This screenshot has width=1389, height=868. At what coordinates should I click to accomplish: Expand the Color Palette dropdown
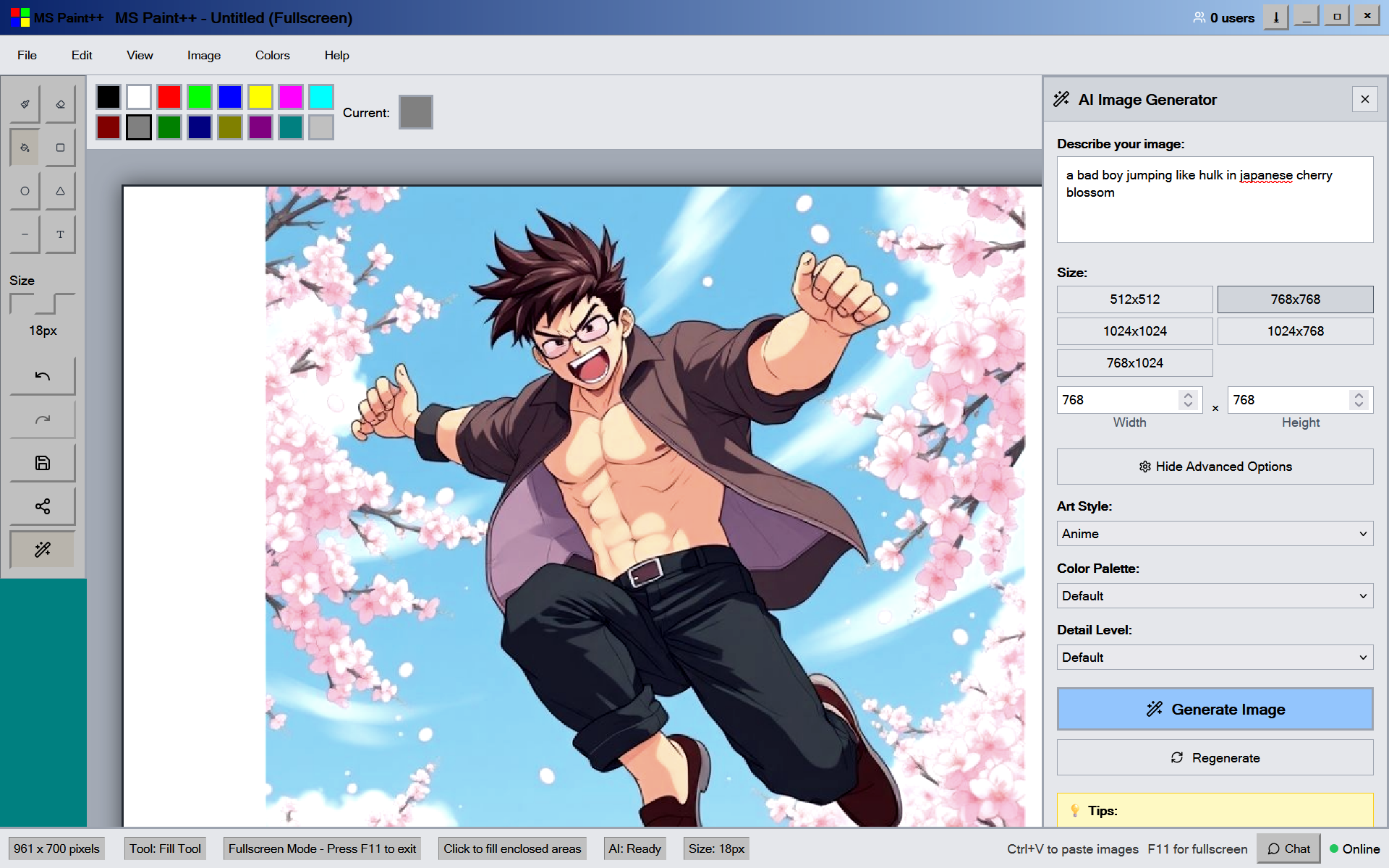click(x=1215, y=596)
